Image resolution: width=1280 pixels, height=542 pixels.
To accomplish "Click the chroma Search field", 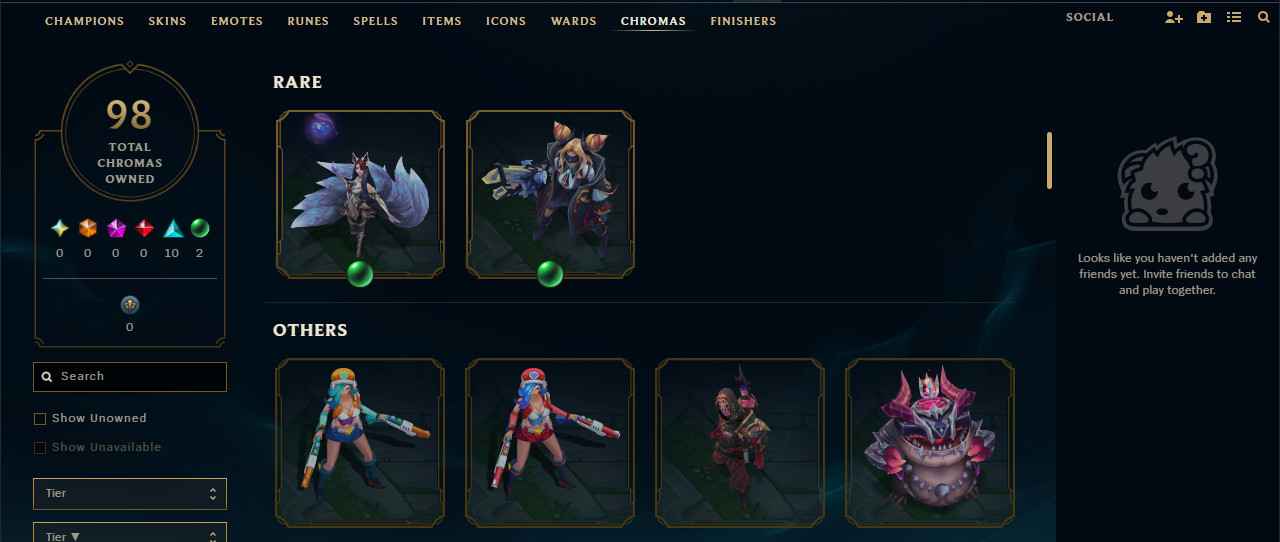I will [130, 376].
